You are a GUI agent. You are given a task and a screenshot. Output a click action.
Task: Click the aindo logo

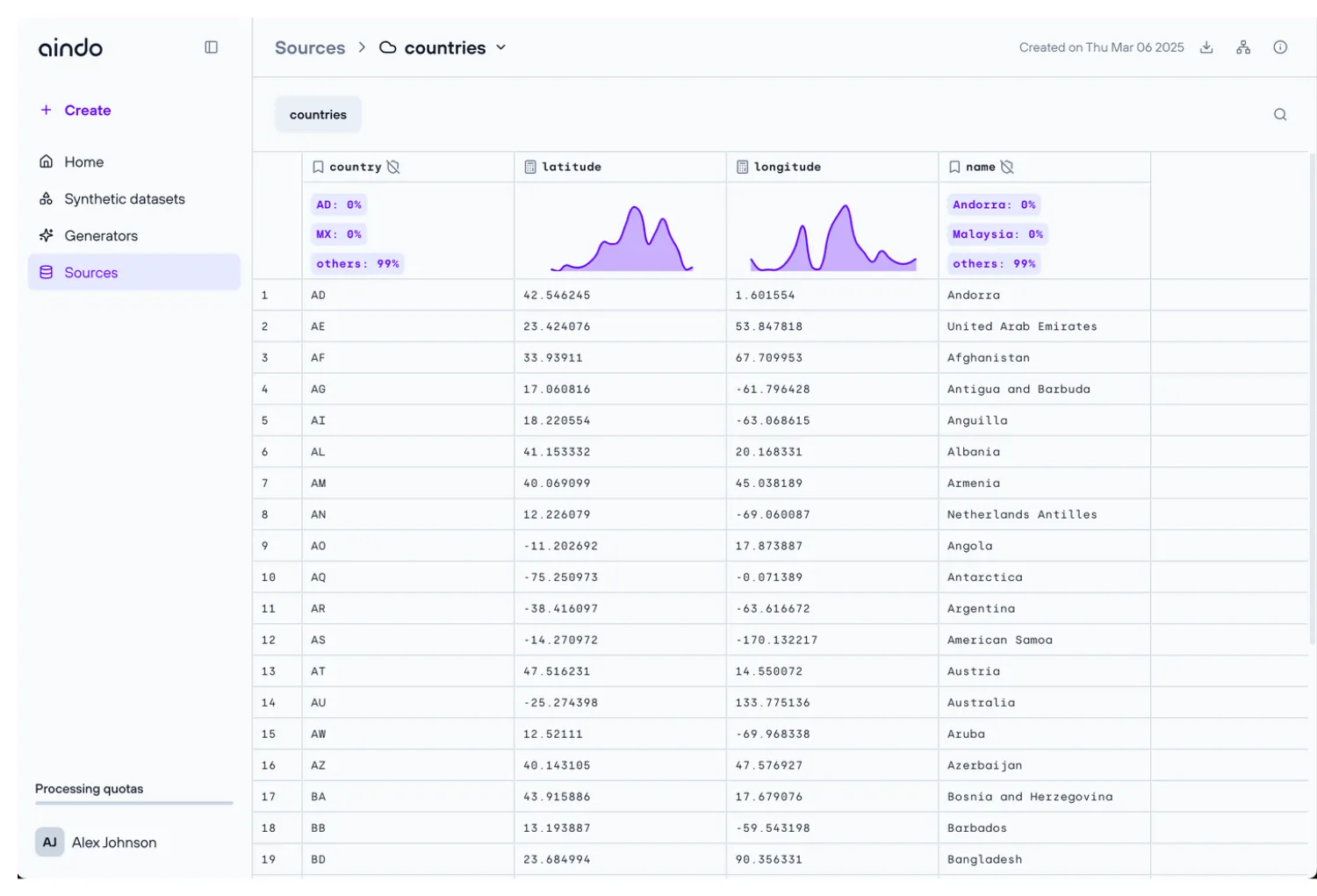pos(70,47)
